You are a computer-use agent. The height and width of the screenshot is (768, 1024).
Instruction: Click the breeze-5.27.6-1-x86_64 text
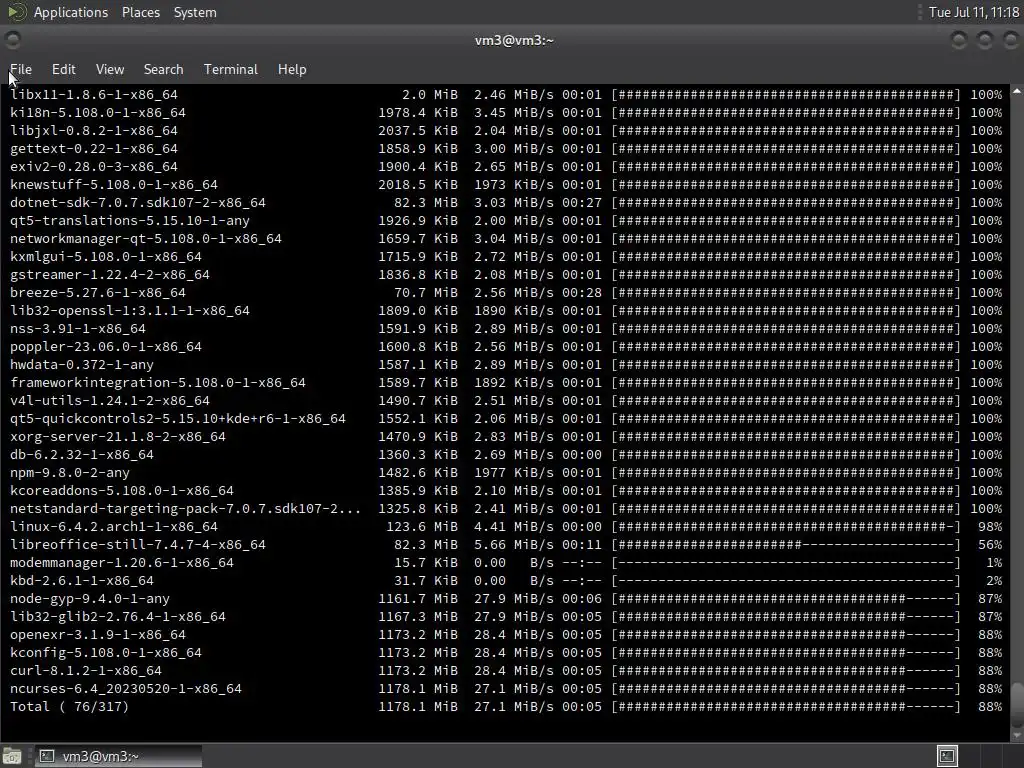[97, 293]
